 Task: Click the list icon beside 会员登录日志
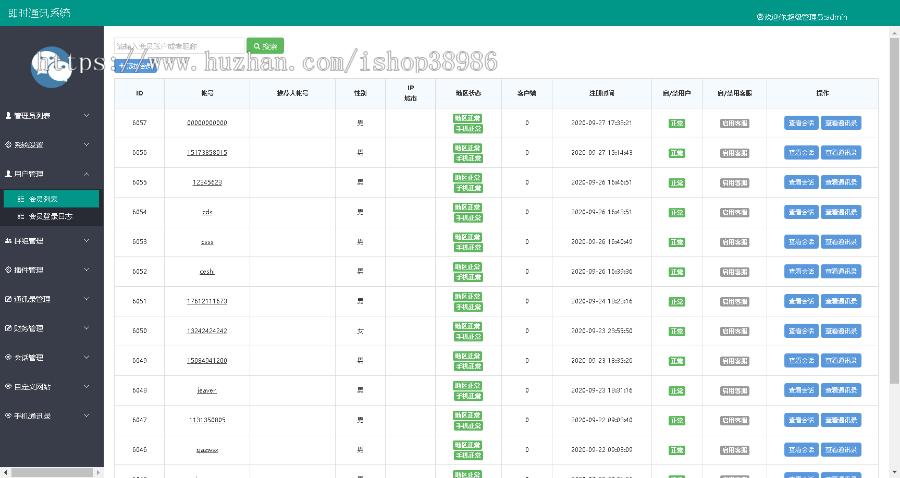point(21,216)
